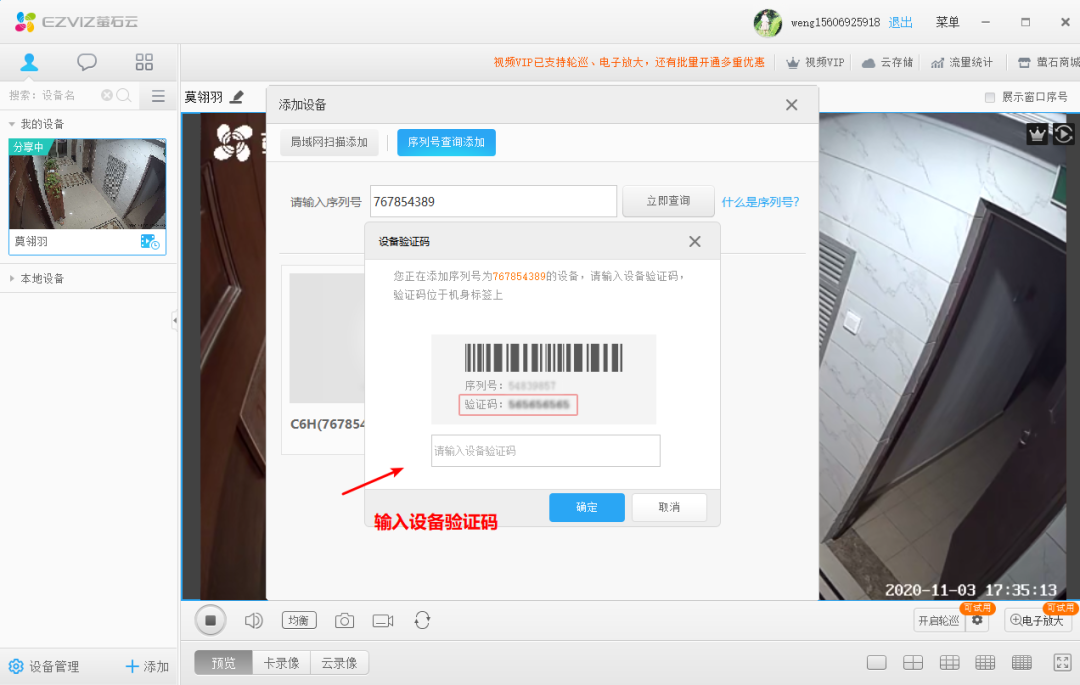1080x685 pixels.
Task: Open 云存储 cloud storage
Action: pyautogui.click(x=895, y=61)
